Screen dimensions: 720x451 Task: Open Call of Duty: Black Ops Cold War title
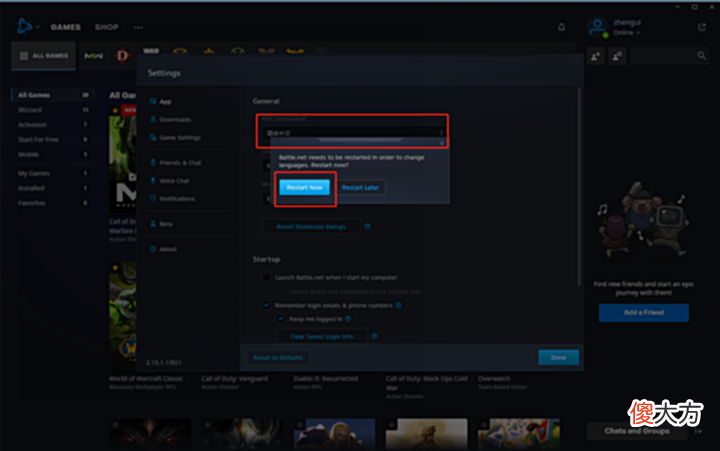tap(426, 383)
